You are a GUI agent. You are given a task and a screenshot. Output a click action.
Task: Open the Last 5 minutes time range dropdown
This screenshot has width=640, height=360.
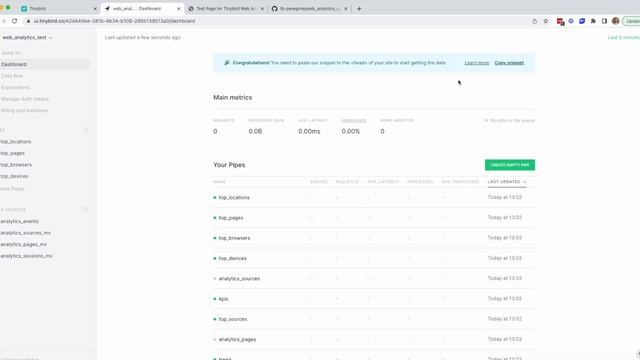(x=624, y=38)
